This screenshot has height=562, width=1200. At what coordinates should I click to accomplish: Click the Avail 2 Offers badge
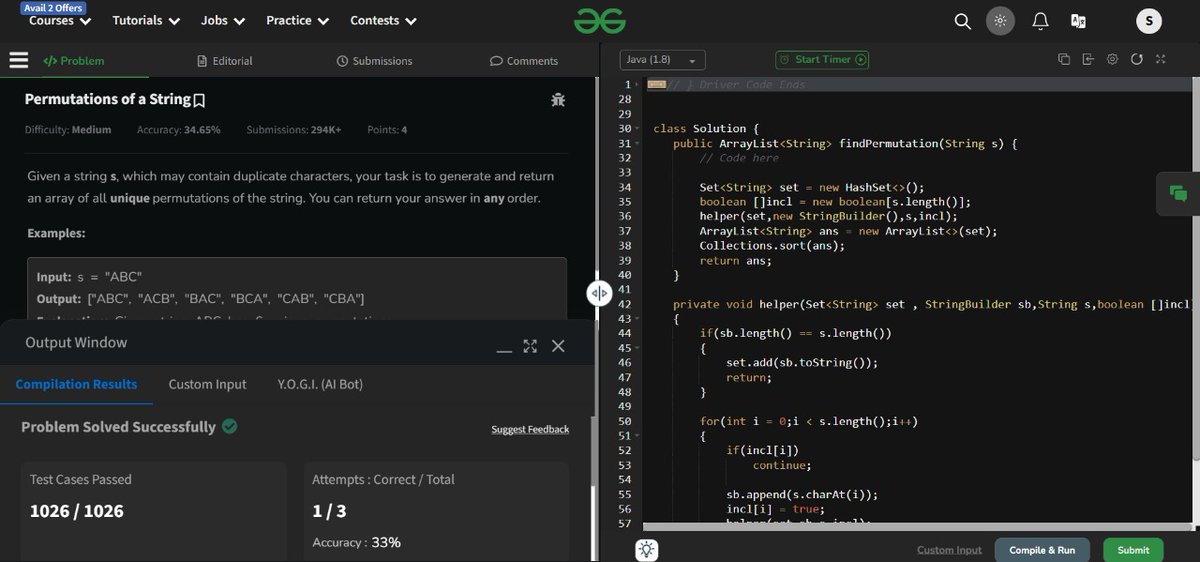(x=53, y=7)
